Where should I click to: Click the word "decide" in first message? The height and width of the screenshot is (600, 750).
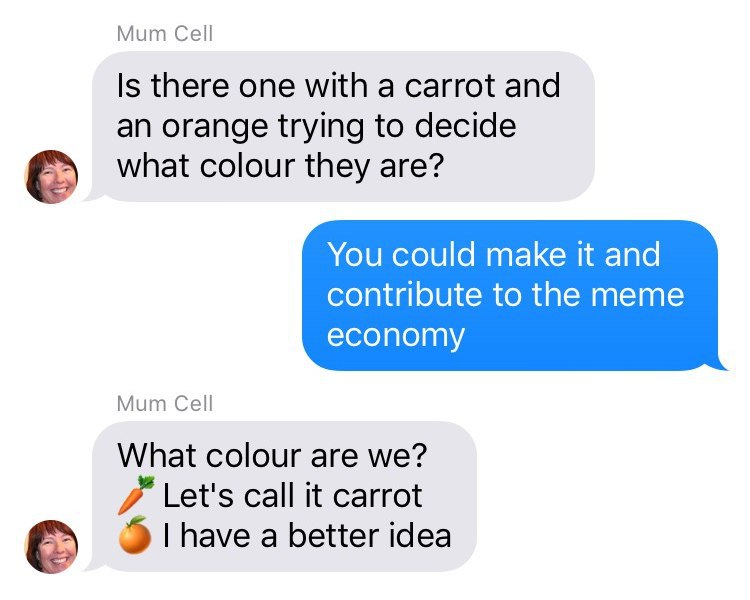[465, 126]
